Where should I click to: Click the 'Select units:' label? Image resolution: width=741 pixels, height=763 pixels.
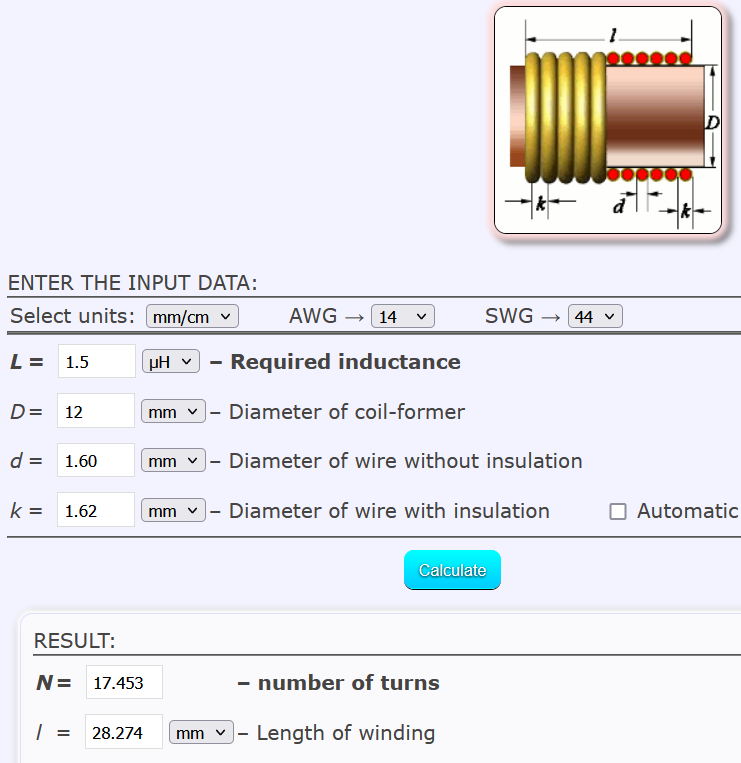tap(72, 316)
